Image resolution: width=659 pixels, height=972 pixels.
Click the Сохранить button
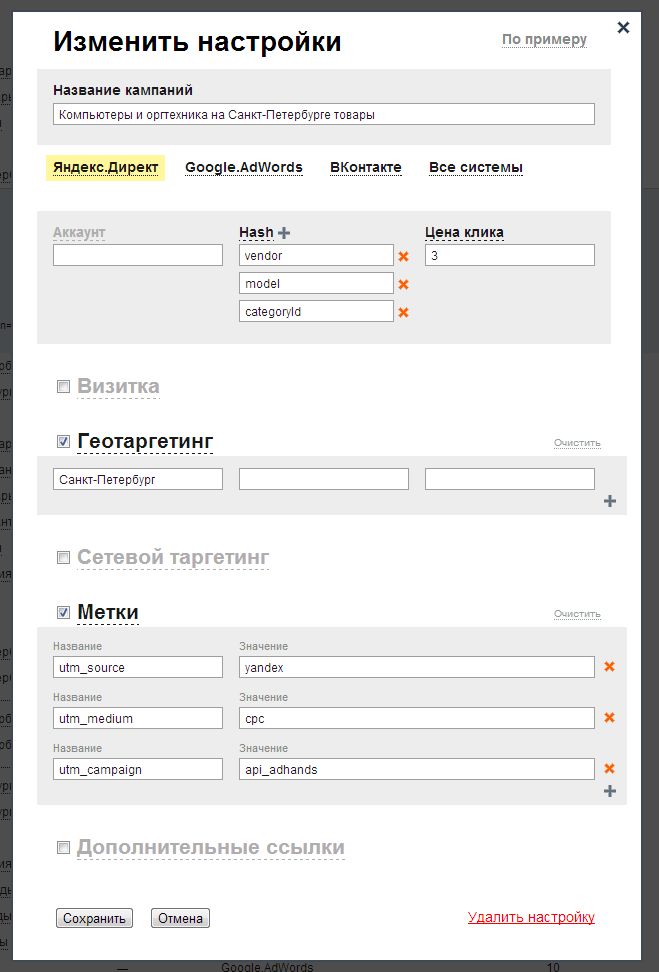click(x=94, y=918)
